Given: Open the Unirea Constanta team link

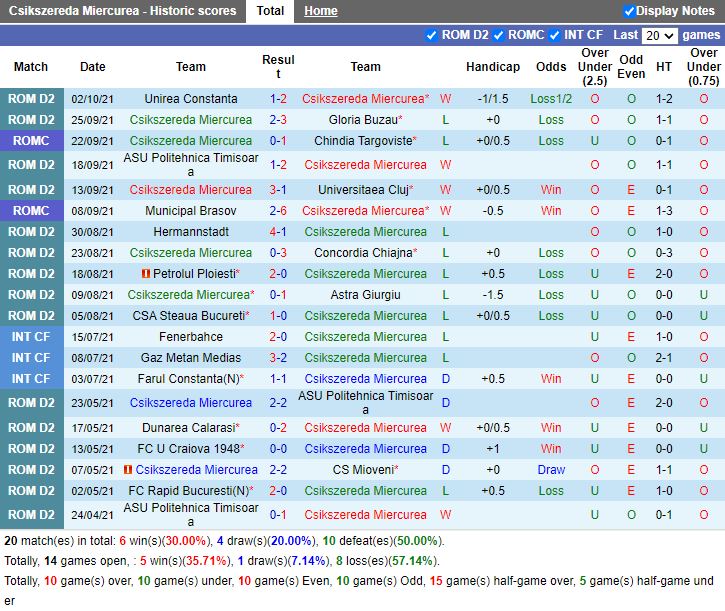Looking at the screenshot, I should tap(191, 99).
